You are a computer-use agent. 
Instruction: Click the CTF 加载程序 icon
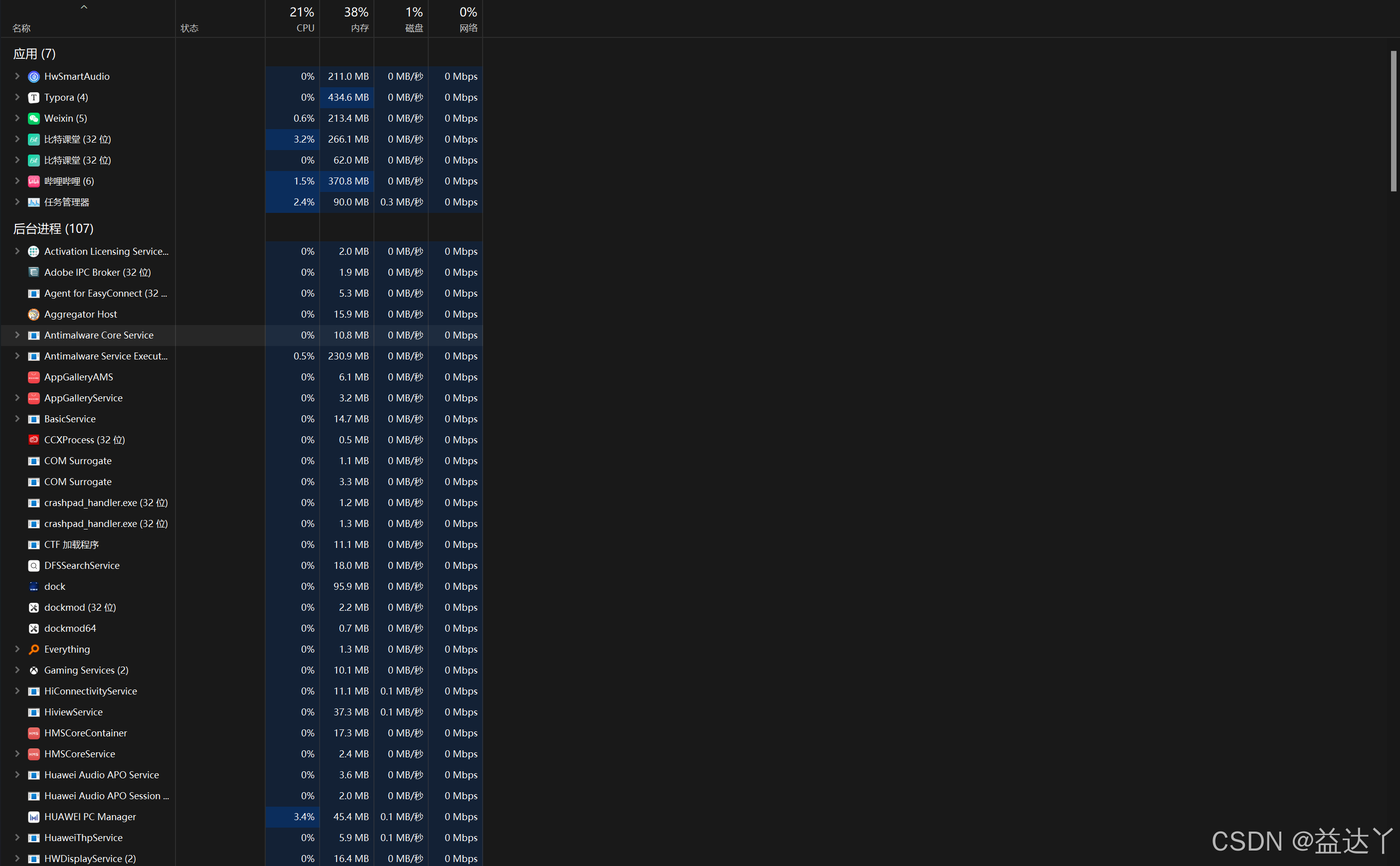(34, 545)
